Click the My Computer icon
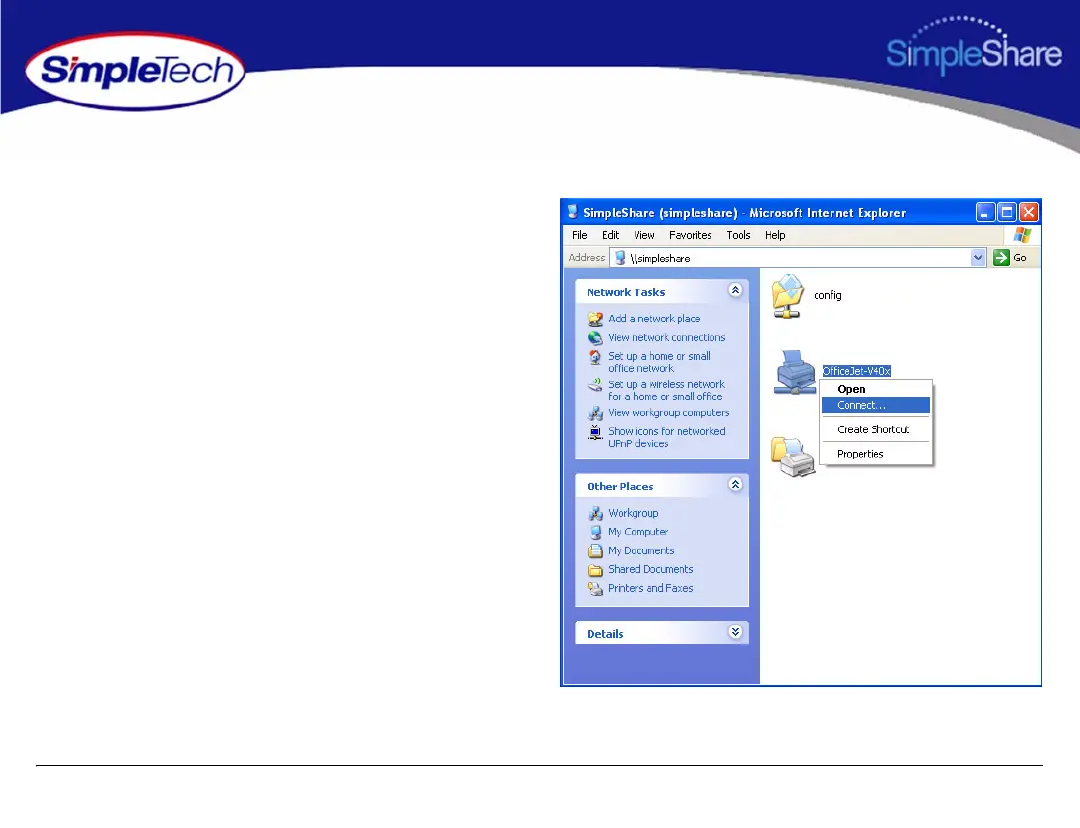Screen dimensions: 1080x828 click(595, 532)
